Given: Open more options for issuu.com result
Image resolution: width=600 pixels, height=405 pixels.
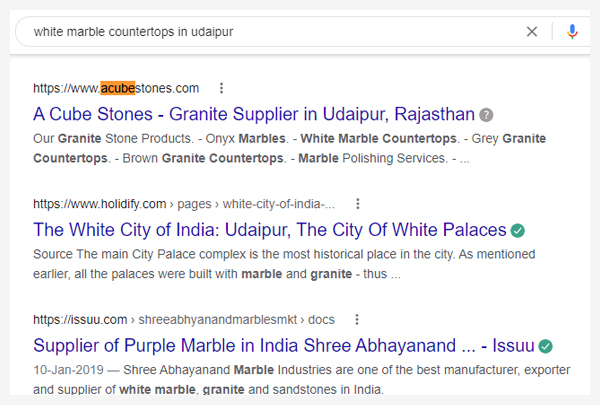Looking at the screenshot, I should [x=357, y=319].
